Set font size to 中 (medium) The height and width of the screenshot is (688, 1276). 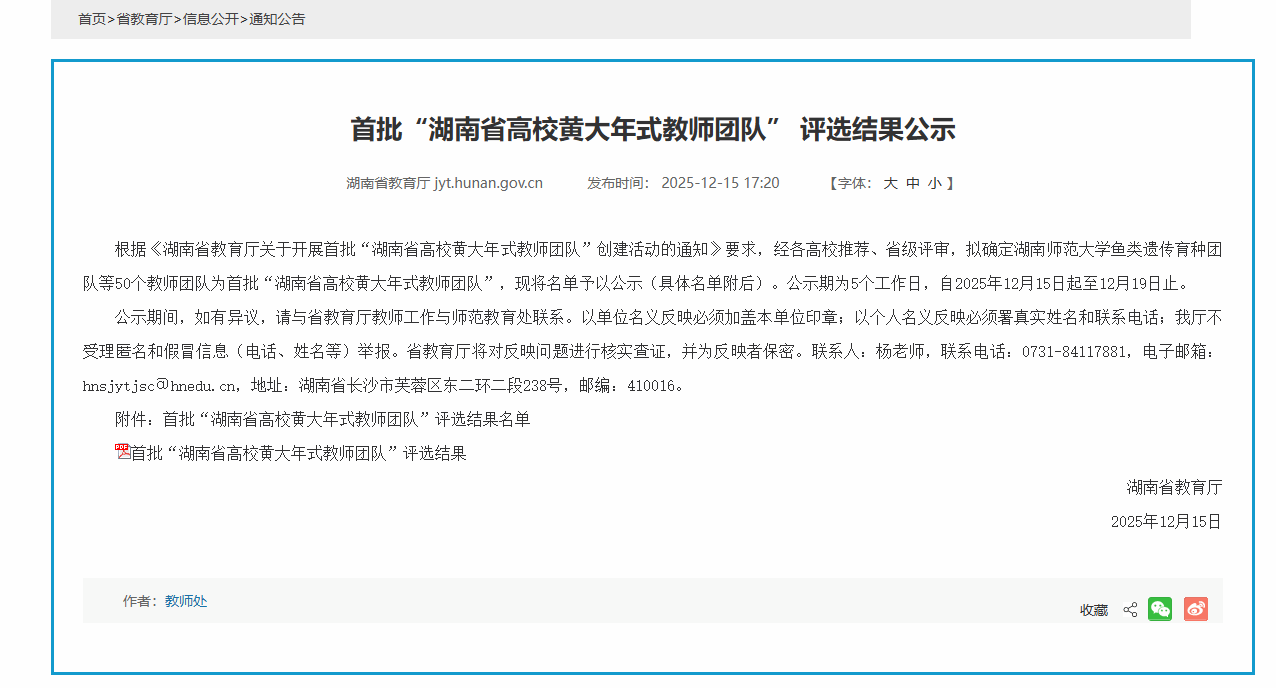tap(912, 183)
